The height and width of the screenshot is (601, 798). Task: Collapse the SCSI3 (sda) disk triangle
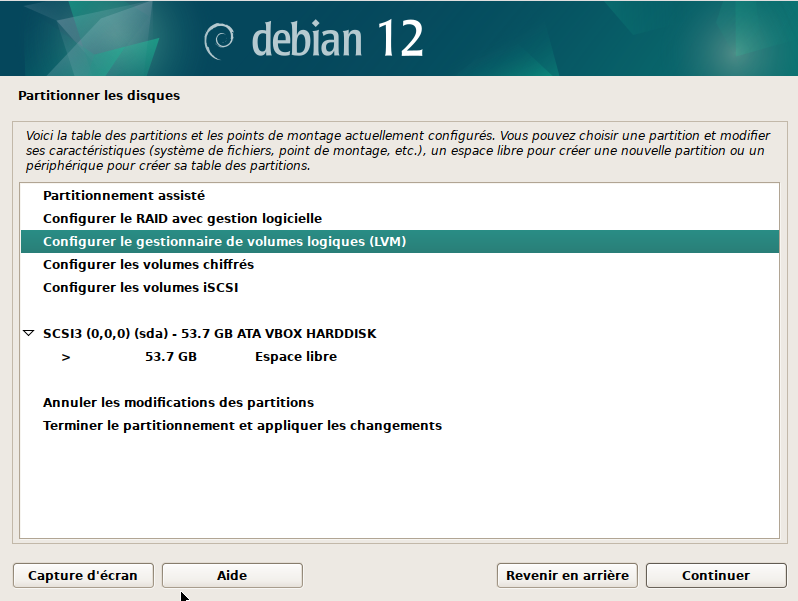(28, 333)
